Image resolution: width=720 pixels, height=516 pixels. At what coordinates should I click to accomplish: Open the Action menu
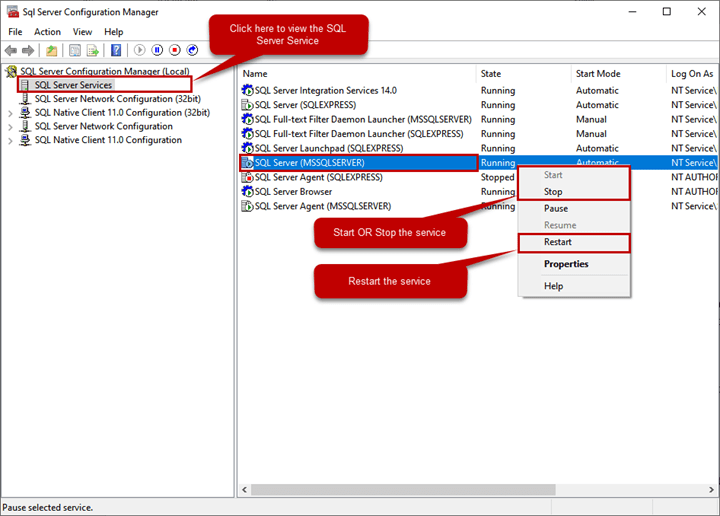(x=47, y=32)
